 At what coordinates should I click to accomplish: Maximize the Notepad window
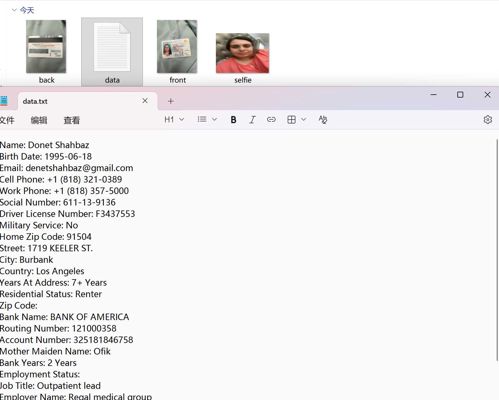click(460, 95)
